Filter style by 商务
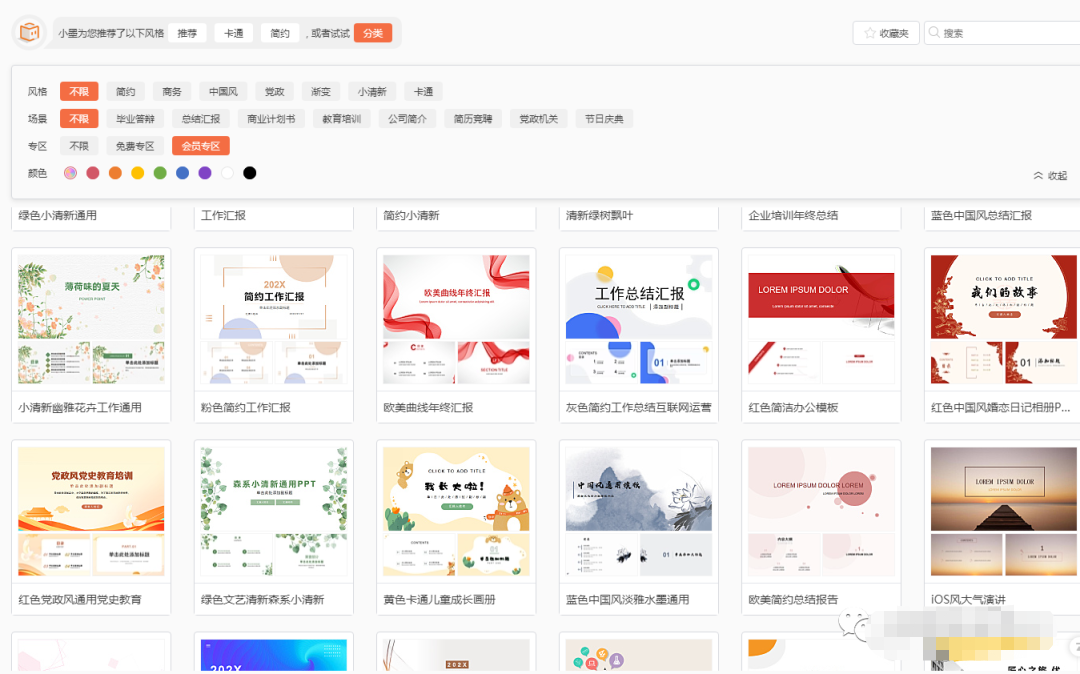The width and height of the screenshot is (1080, 674). [172, 92]
